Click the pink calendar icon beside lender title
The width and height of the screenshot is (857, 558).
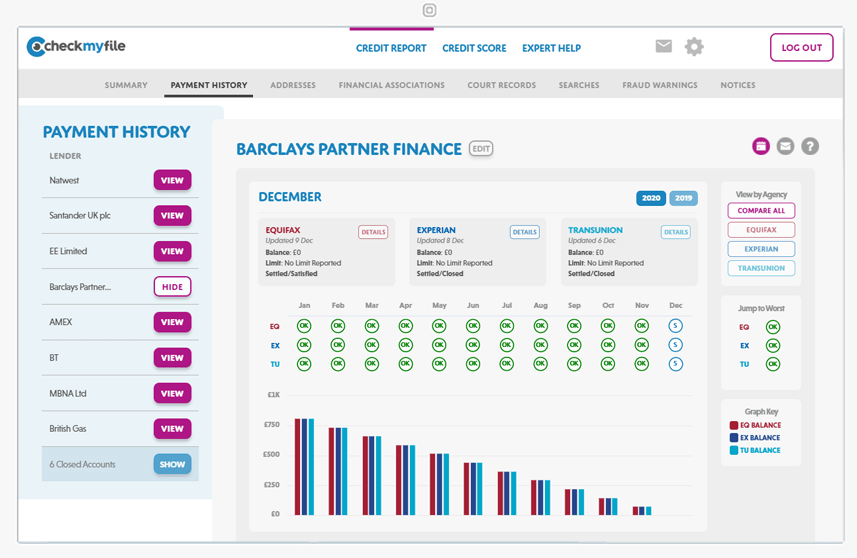coord(761,146)
